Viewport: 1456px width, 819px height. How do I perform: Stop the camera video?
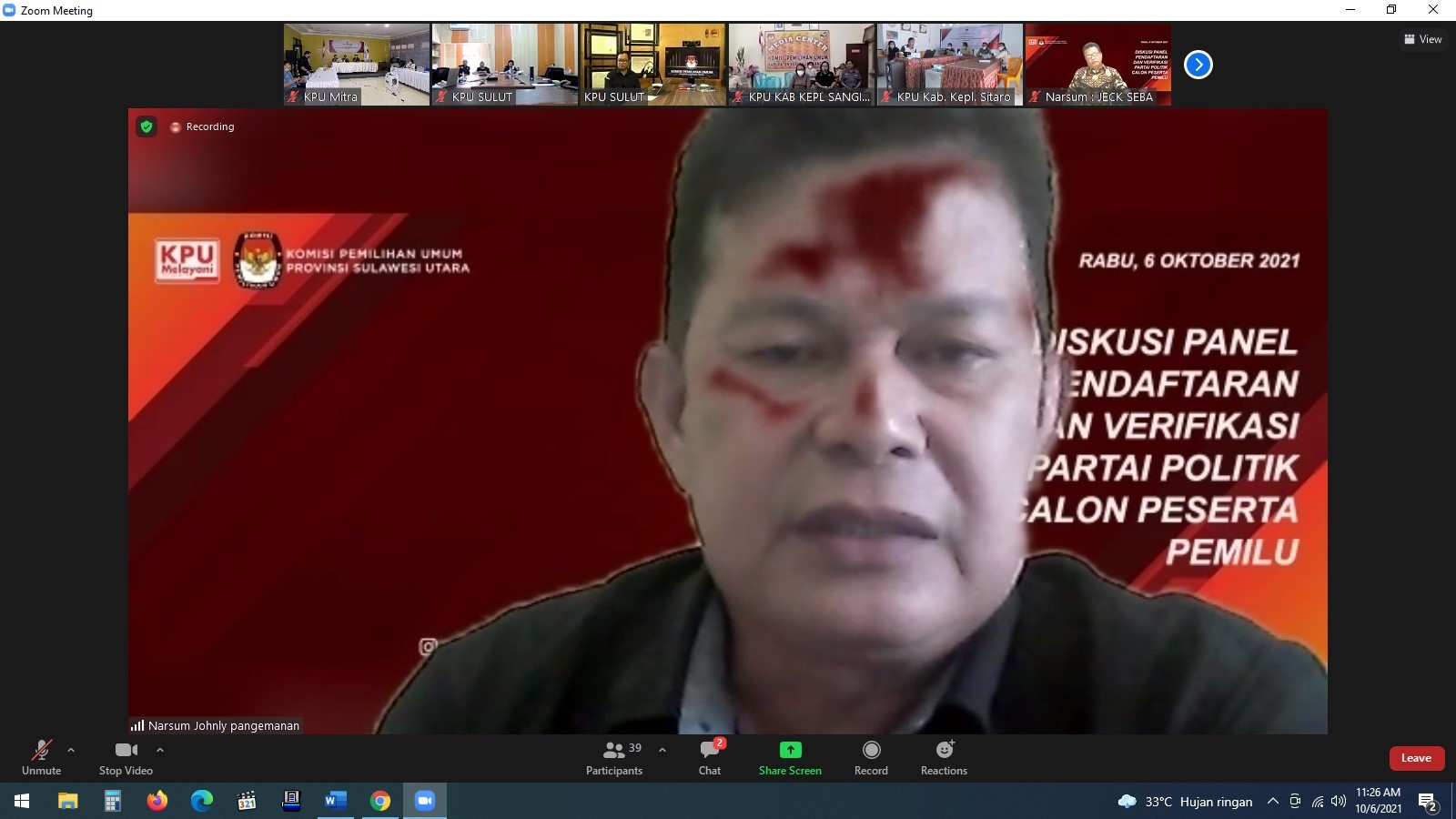[126, 757]
